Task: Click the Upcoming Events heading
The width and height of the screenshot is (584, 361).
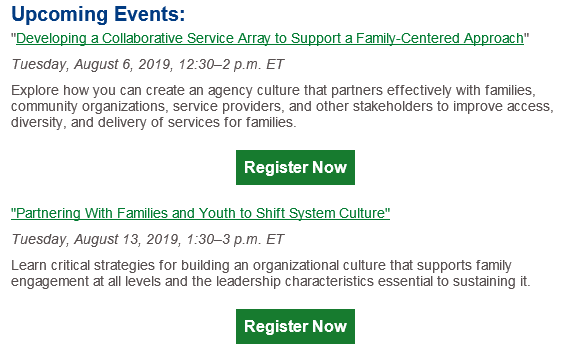Action: click(x=98, y=15)
